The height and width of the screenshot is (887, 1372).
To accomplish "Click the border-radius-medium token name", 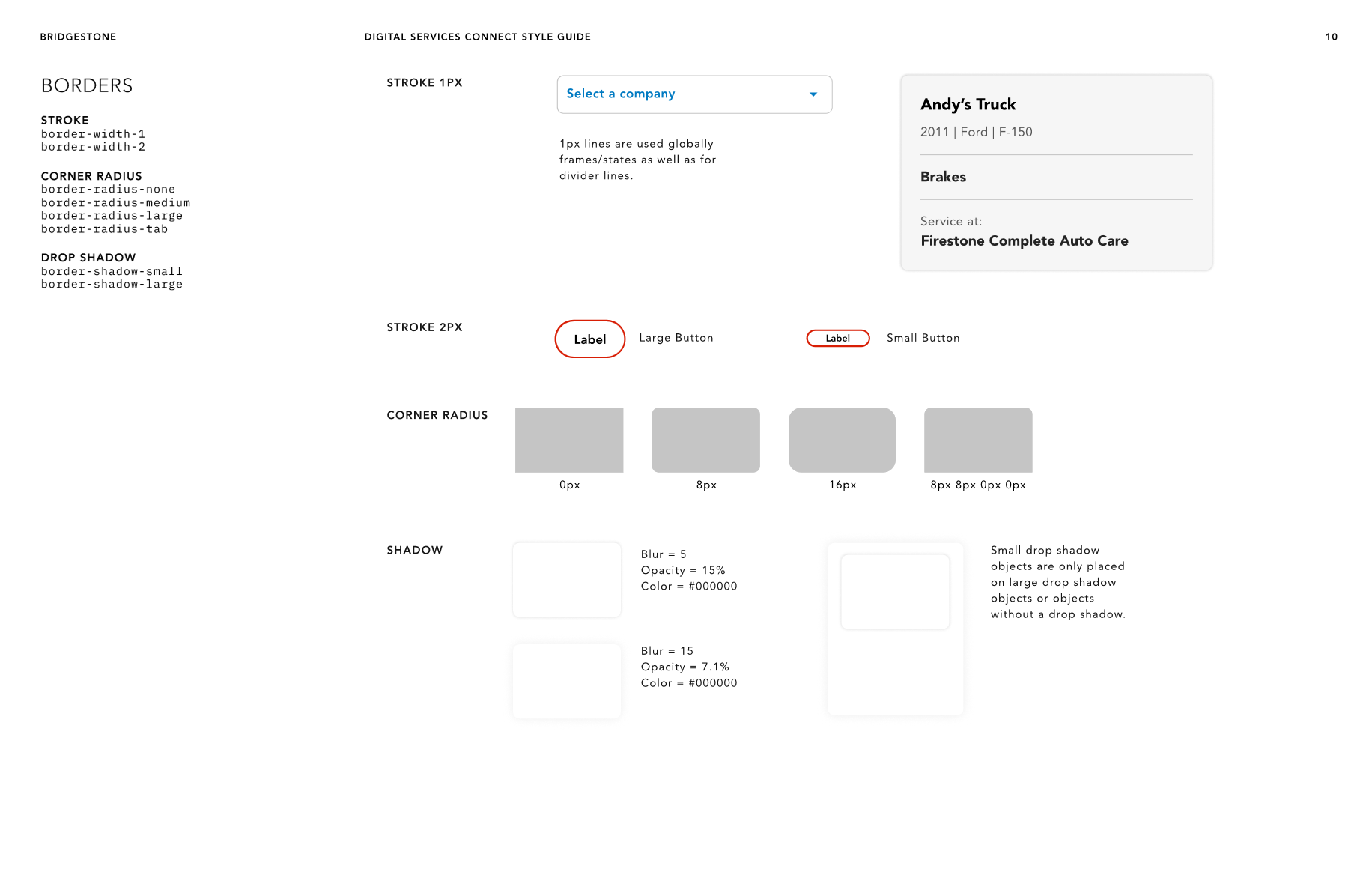I will coord(115,202).
